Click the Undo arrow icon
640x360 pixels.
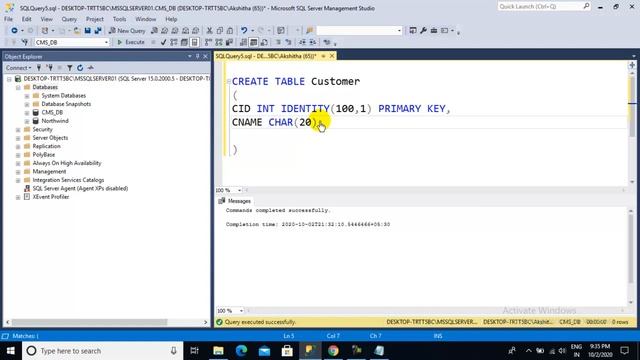[244, 31]
